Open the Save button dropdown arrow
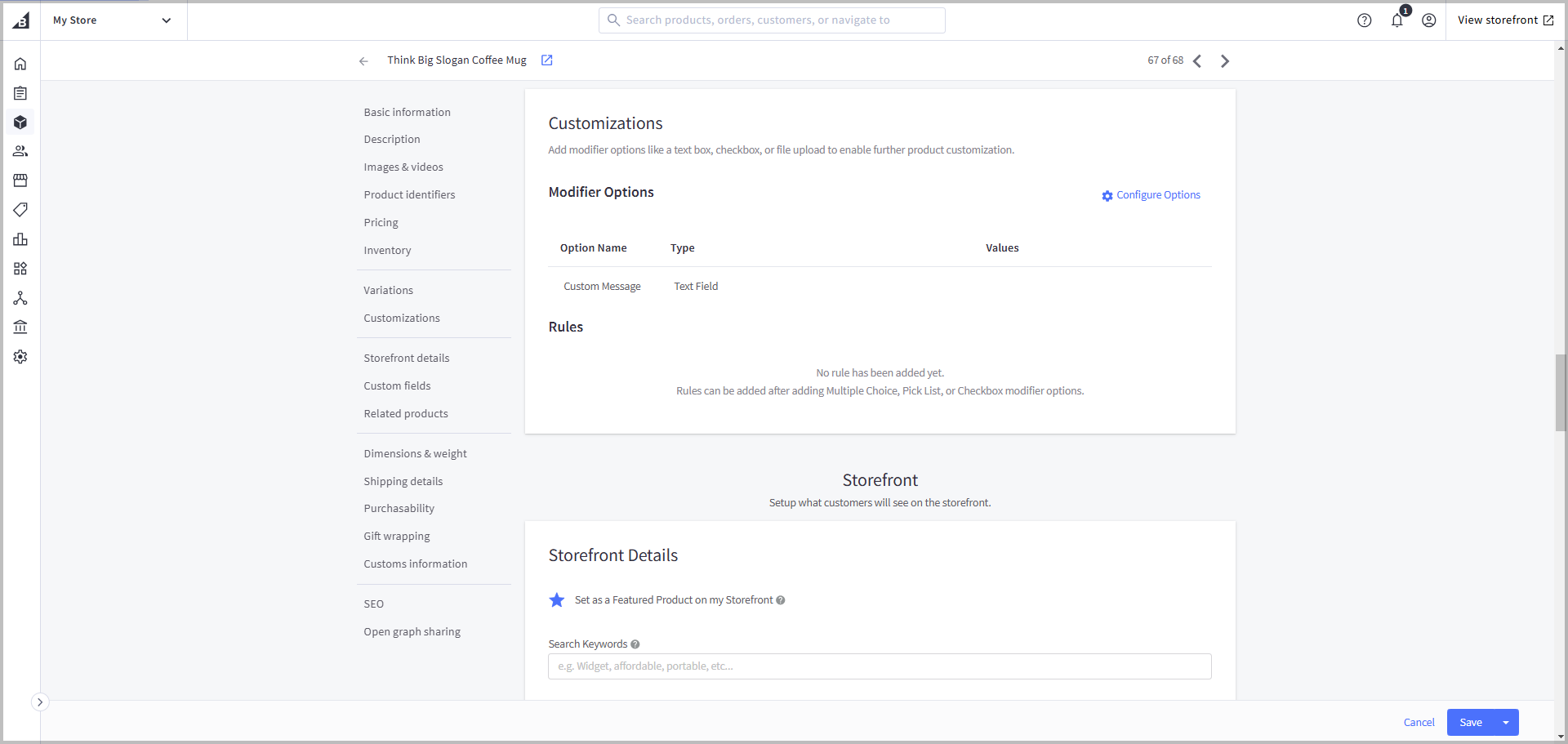Screen dimensions: 1568x744 pyautogui.click(x=1506, y=723)
